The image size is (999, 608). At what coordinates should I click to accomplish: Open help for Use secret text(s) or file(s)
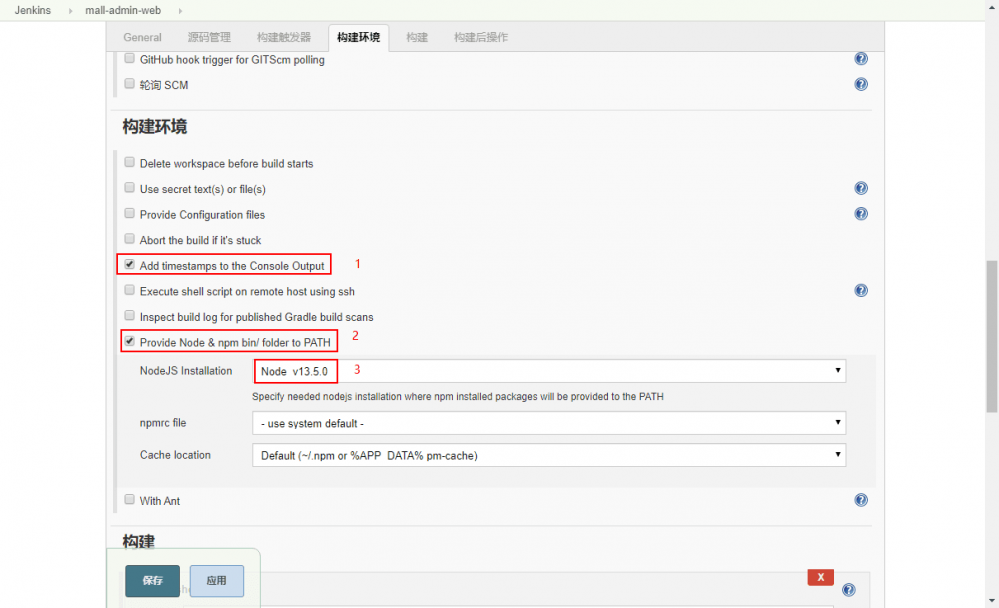(x=861, y=188)
